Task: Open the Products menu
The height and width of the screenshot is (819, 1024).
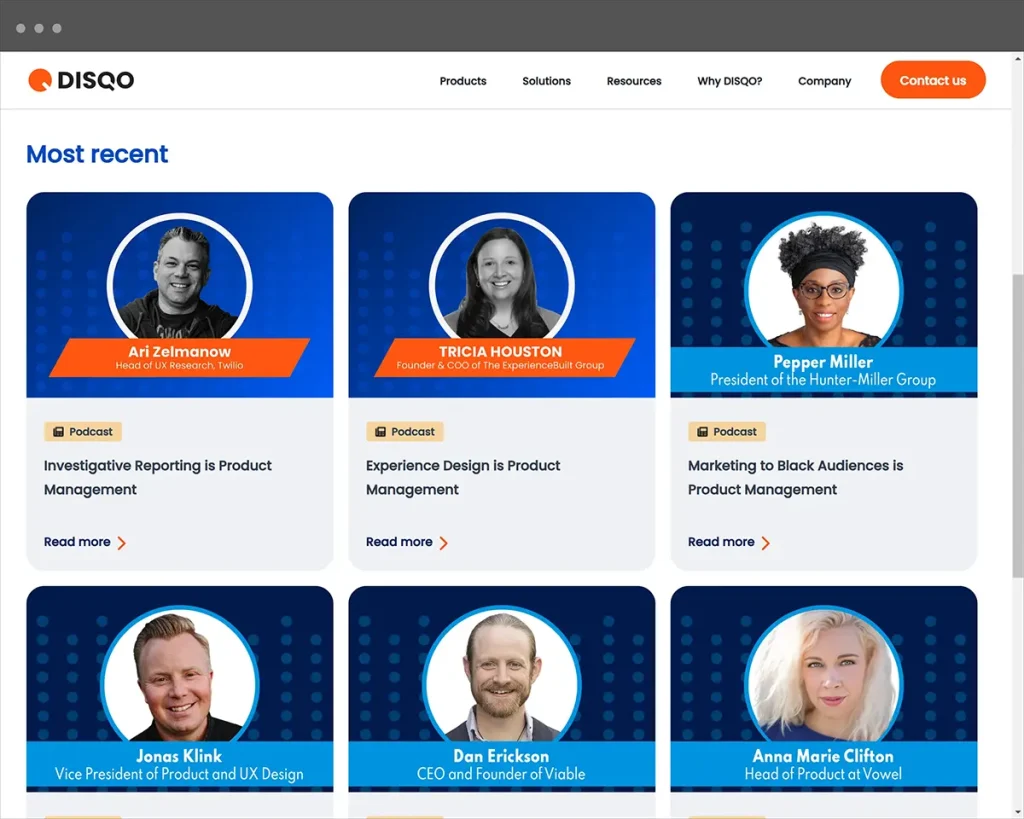Action: (x=463, y=81)
